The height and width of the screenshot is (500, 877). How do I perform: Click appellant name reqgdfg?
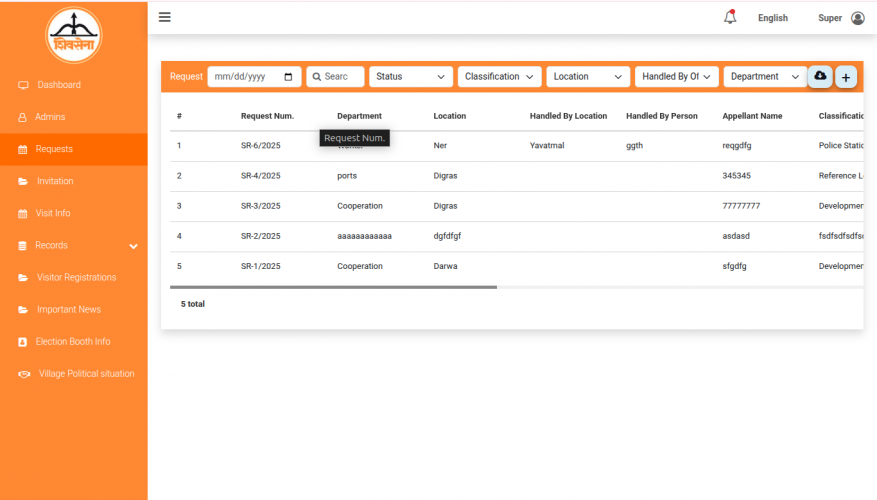737,145
